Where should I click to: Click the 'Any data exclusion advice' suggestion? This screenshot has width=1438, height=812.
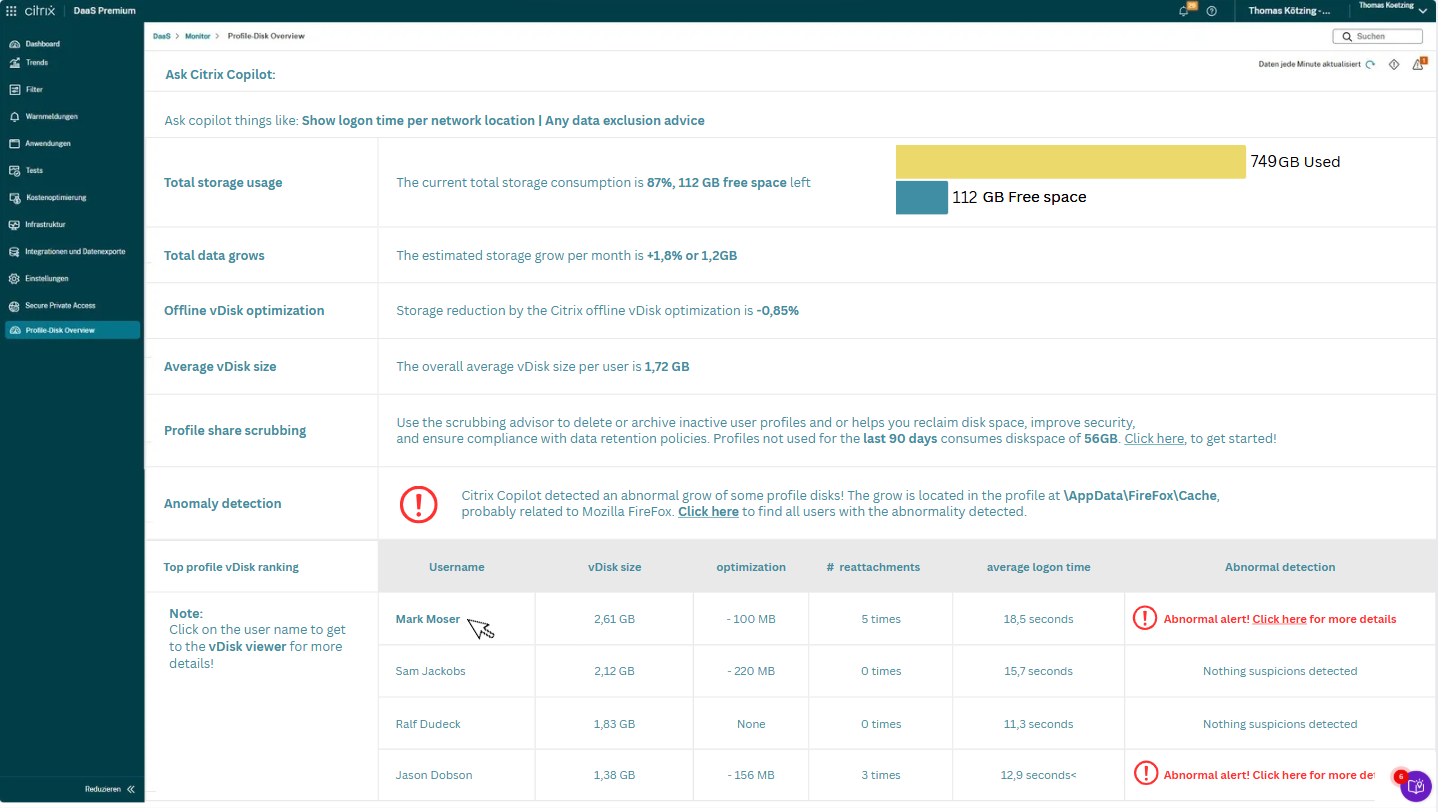pyautogui.click(x=625, y=121)
